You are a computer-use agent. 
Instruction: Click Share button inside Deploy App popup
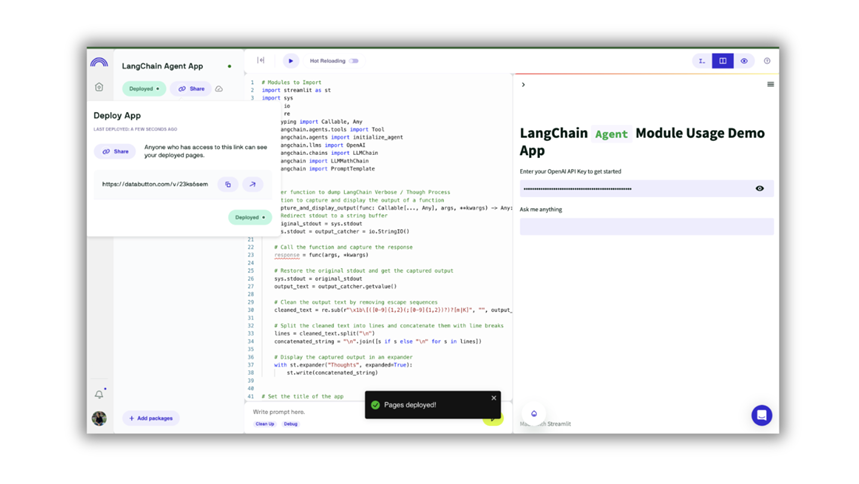tap(115, 151)
